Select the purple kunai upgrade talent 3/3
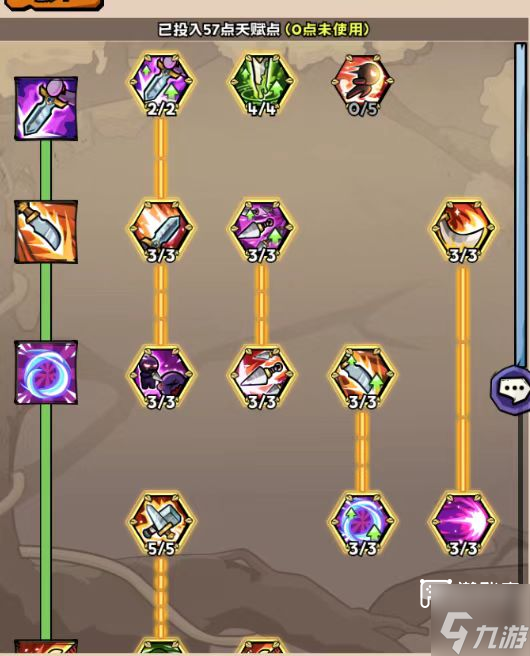 click(x=262, y=231)
